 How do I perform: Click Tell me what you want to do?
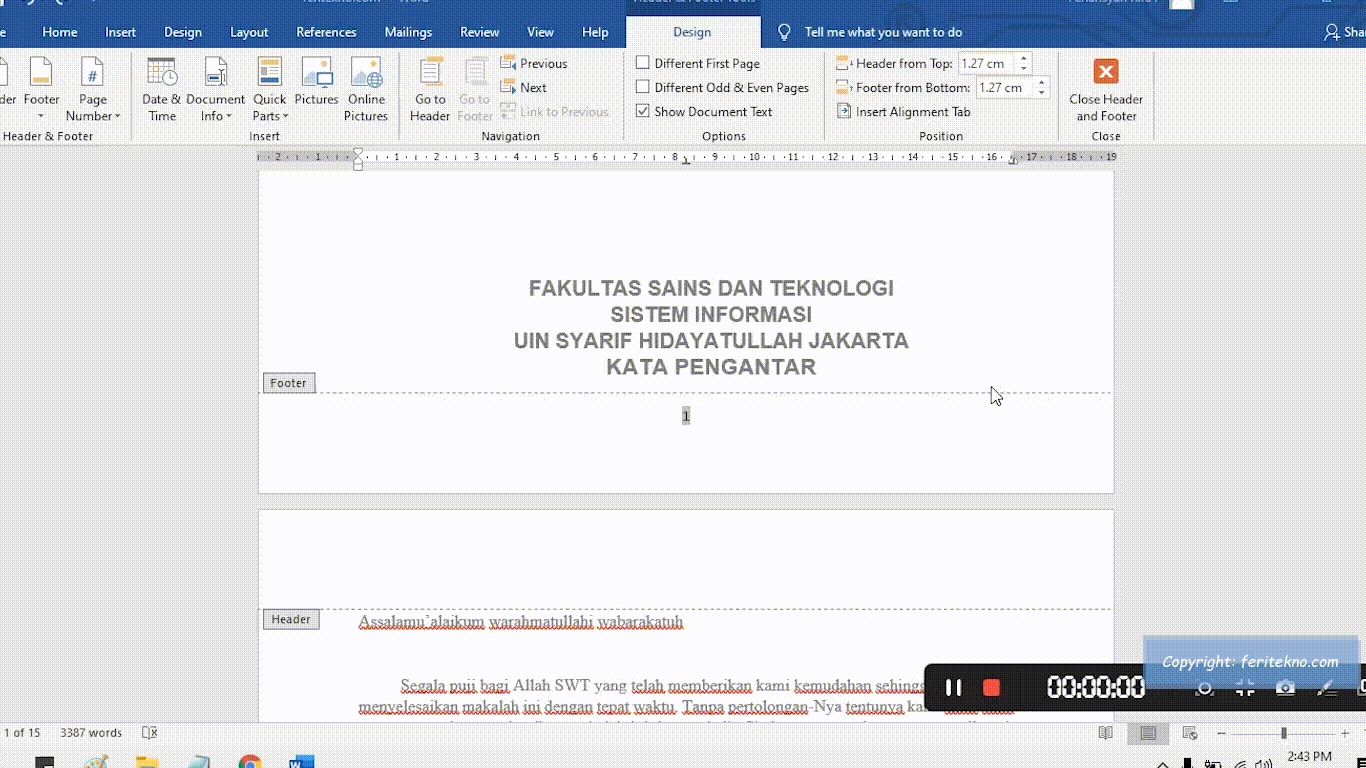883,32
